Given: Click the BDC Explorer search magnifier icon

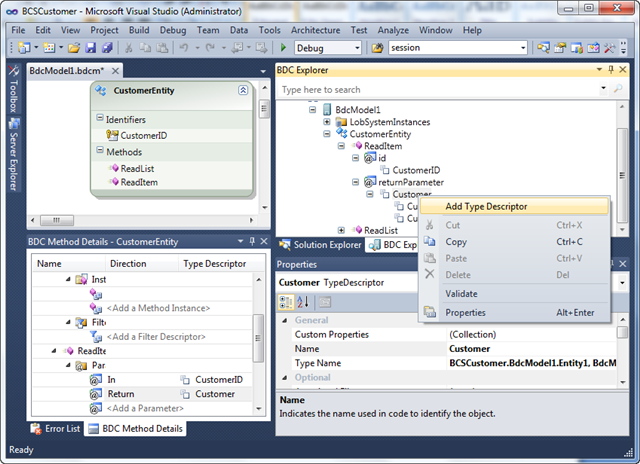Looking at the screenshot, I should pos(618,89).
